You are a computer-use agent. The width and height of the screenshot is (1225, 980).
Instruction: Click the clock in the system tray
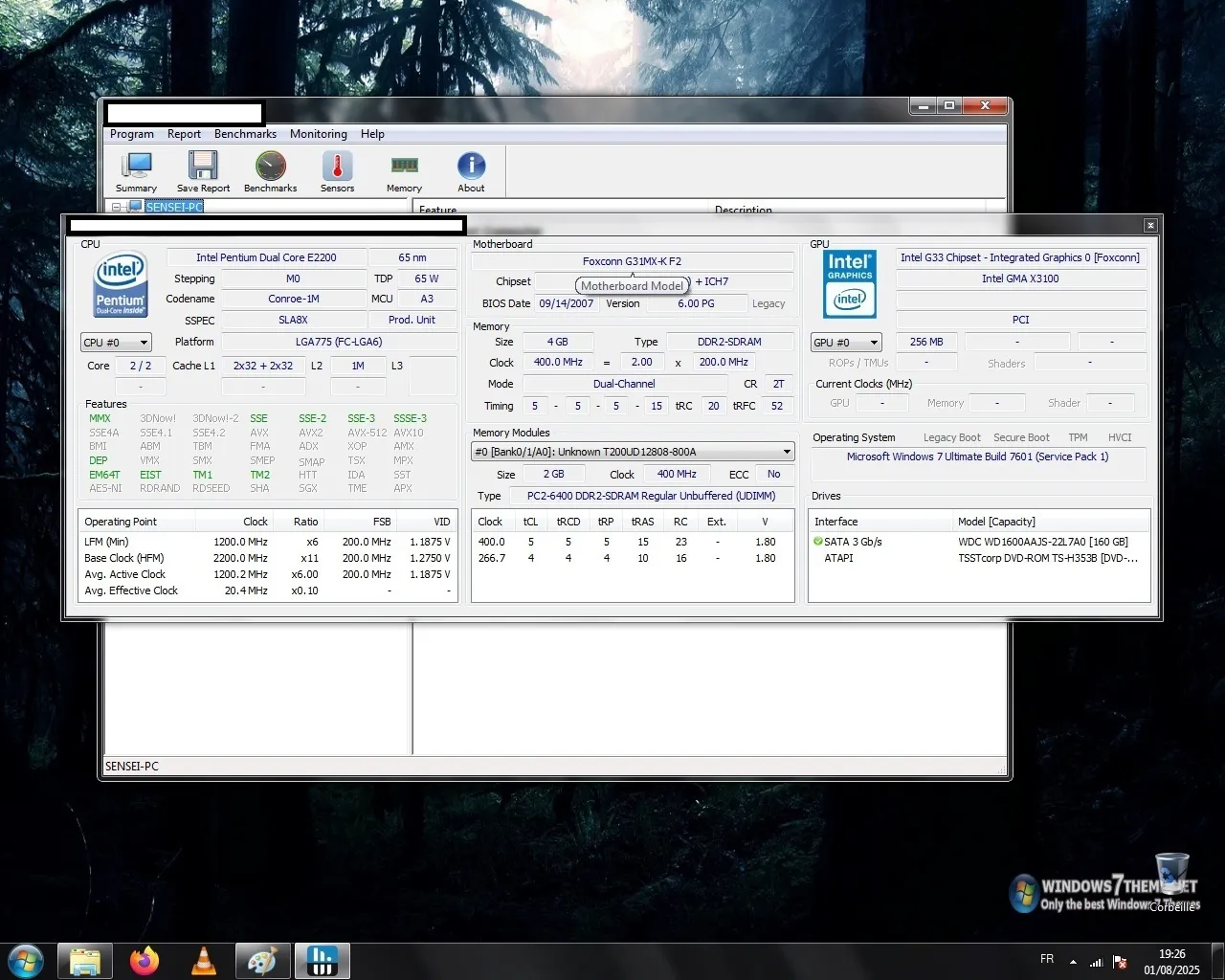pyautogui.click(x=1172, y=960)
